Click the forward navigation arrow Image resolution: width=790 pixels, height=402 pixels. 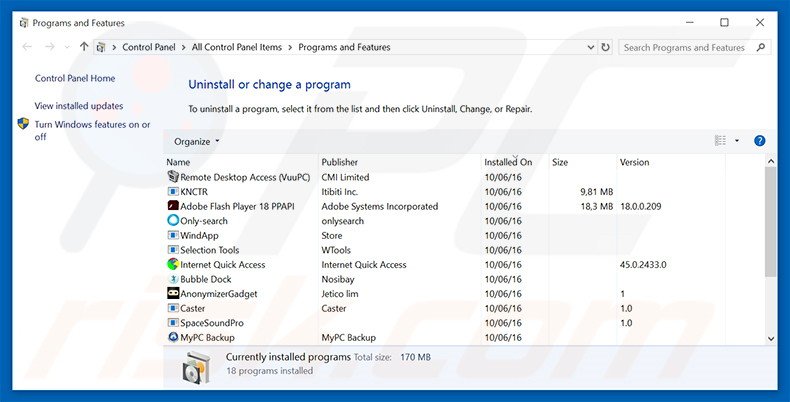coord(49,47)
